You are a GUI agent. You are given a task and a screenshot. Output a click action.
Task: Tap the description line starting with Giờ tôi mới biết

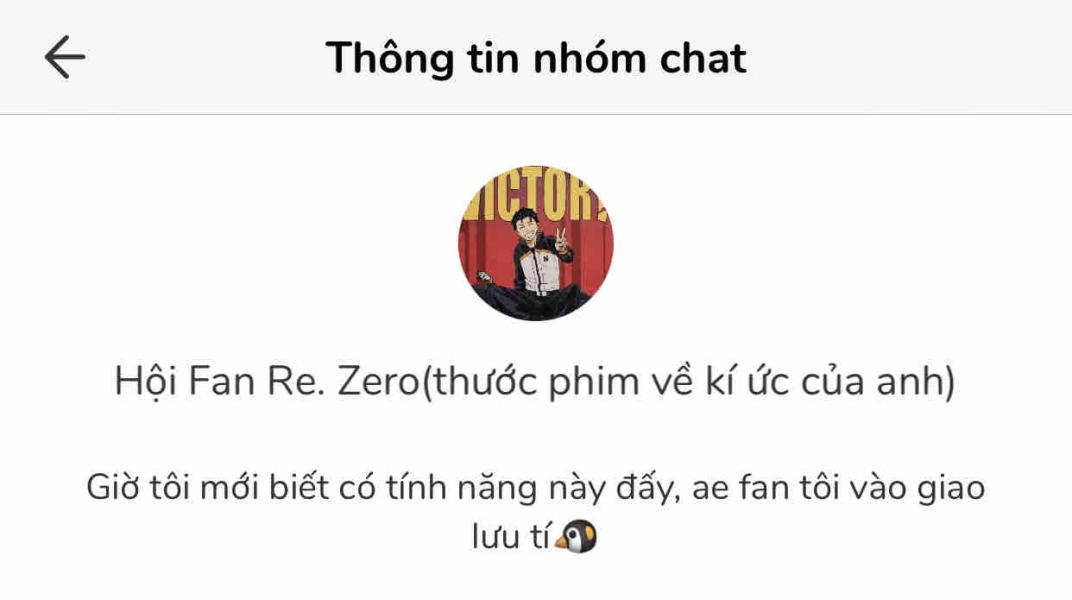click(x=535, y=488)
